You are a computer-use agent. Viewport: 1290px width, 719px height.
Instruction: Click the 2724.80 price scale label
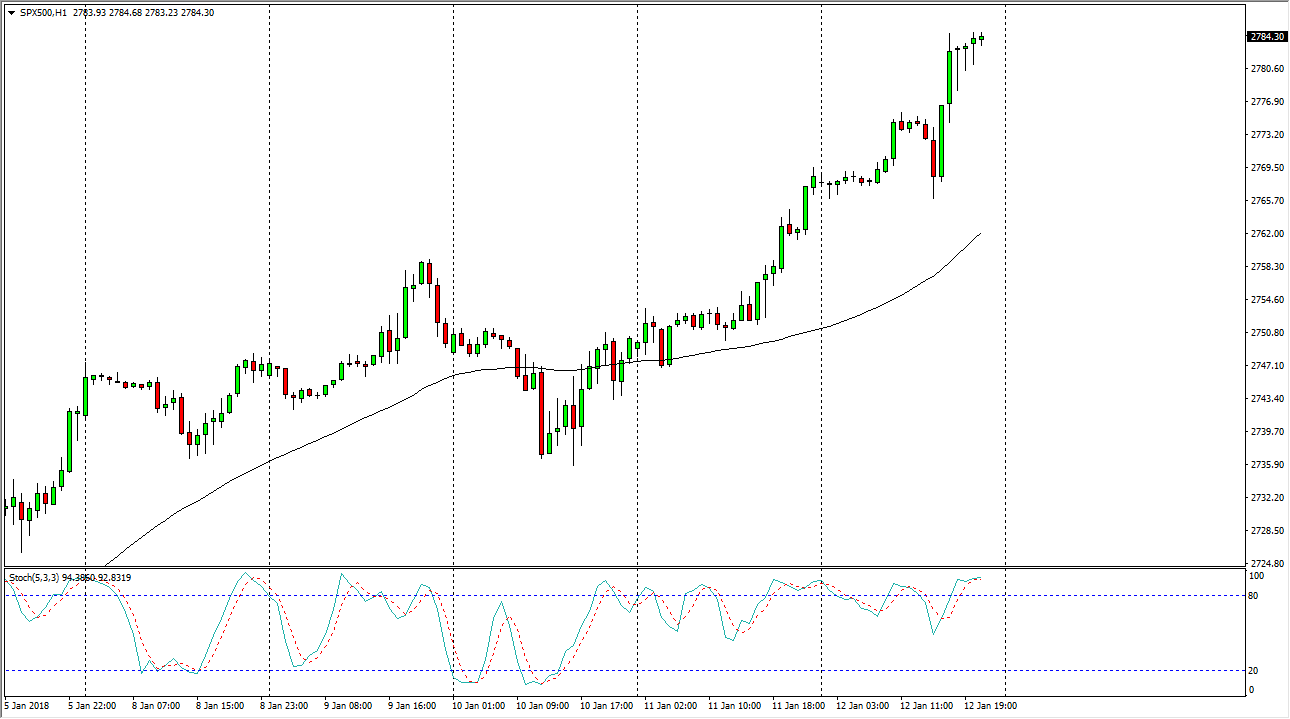click(x=1266, y=564)
